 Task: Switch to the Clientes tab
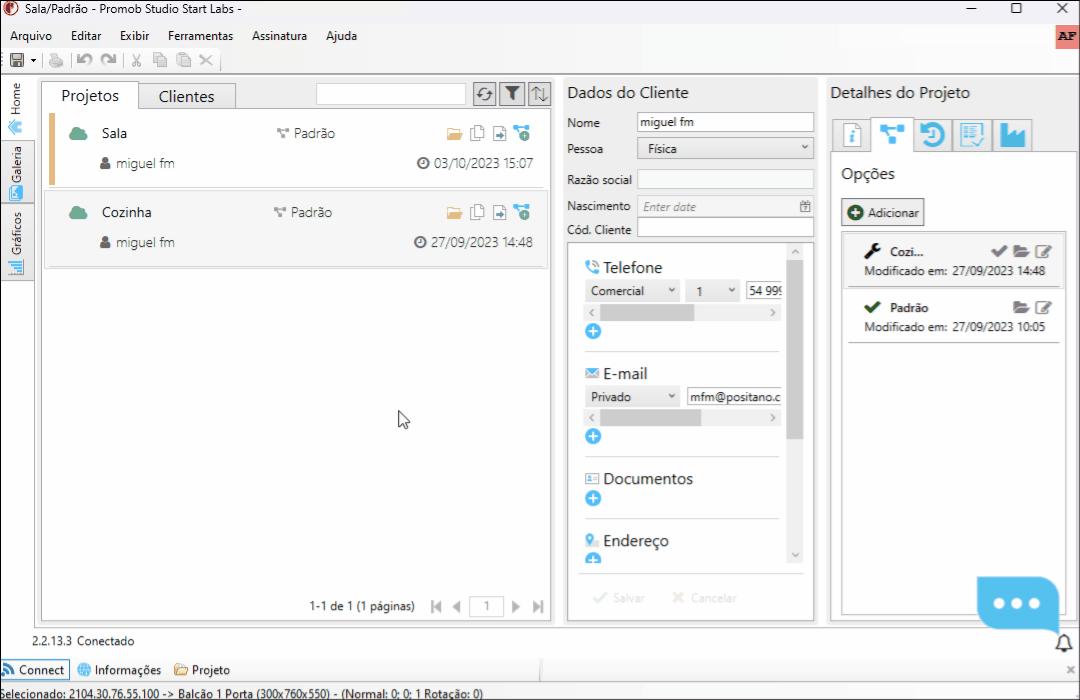coord(187,96)
